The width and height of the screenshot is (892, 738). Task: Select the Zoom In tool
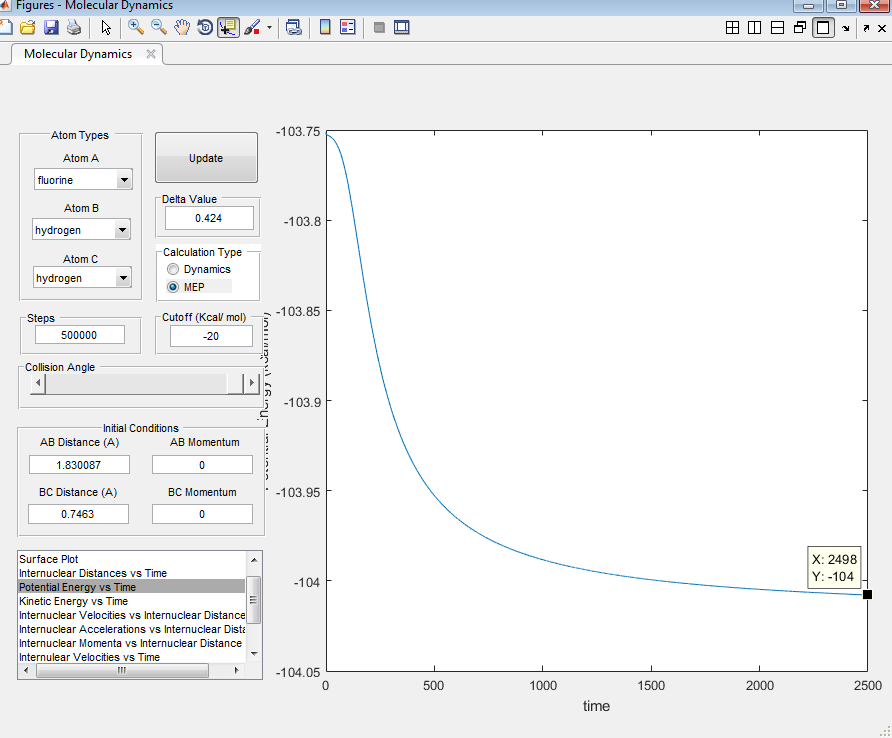click(x=136, y=27)
